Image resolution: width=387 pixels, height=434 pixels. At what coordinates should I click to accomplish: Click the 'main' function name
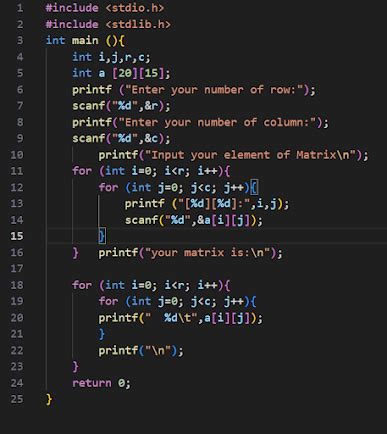[x=85, y=41]
